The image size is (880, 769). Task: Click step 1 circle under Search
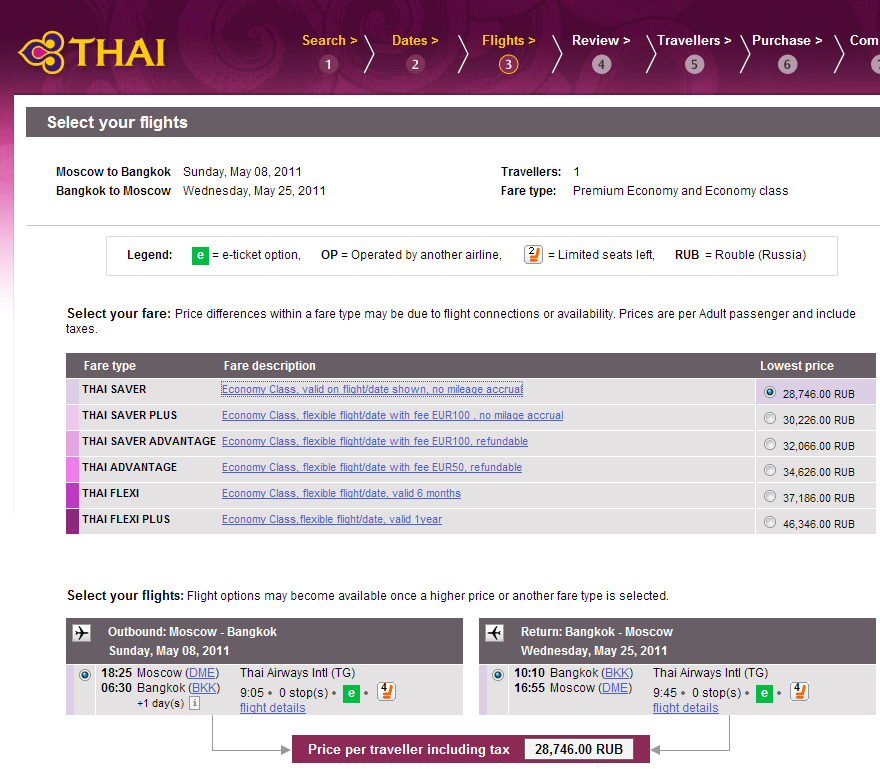click(329, 65)
